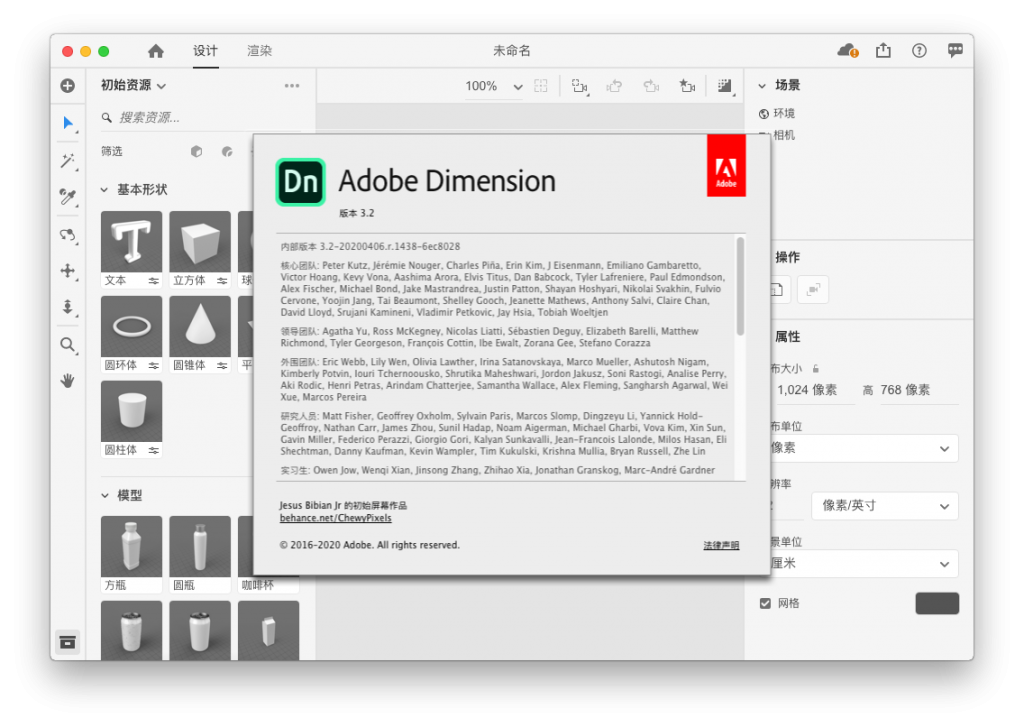Filter assets by models cube icon

[196, 152]
